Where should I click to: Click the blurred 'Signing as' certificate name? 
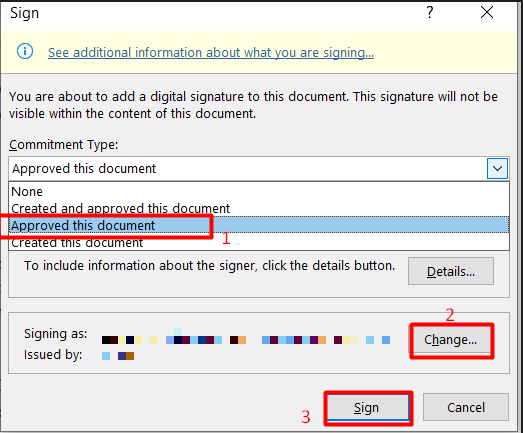(246, 339)
